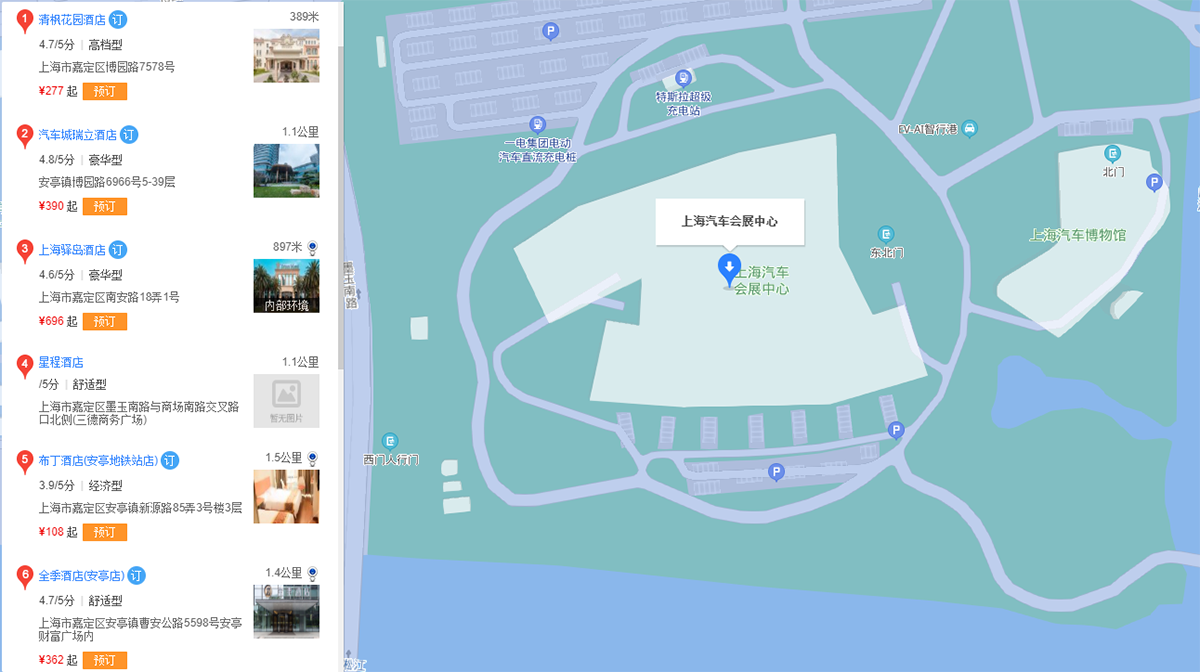Click the blue 订 badge beside 全季酒店(安亭店)
The image size is (1200, 672).
(x=137, y=576)
